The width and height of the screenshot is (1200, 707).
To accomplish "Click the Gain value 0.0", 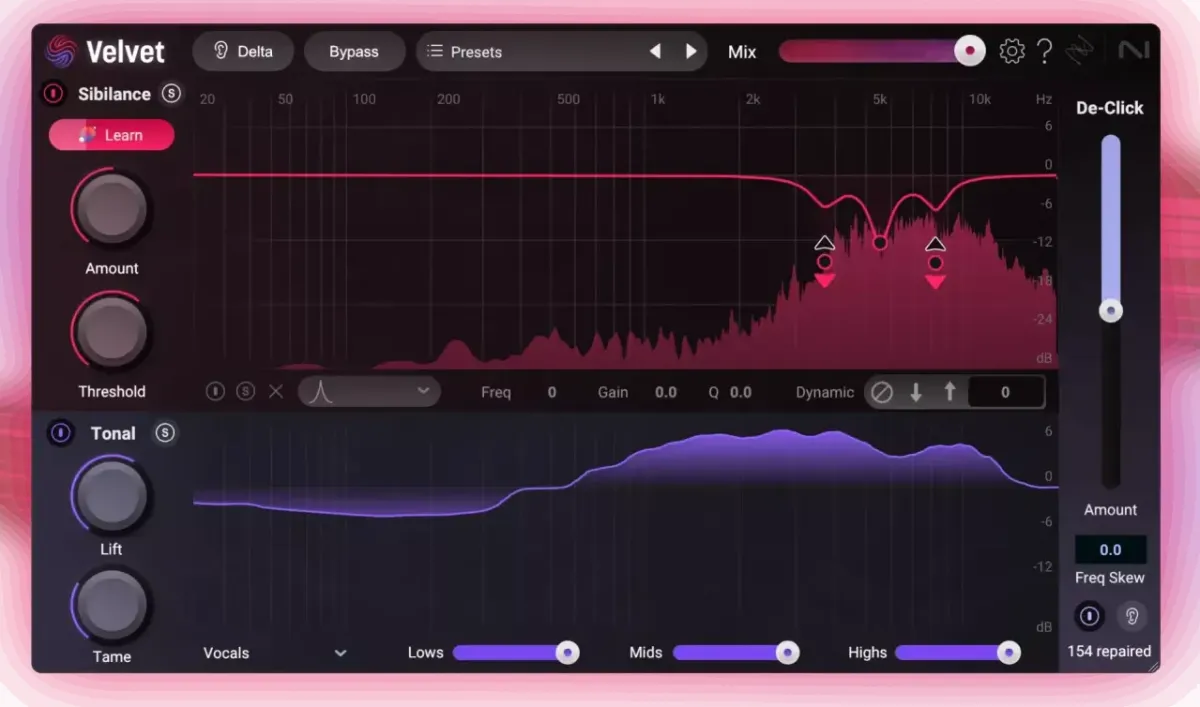I will click(x=666, y=392).
